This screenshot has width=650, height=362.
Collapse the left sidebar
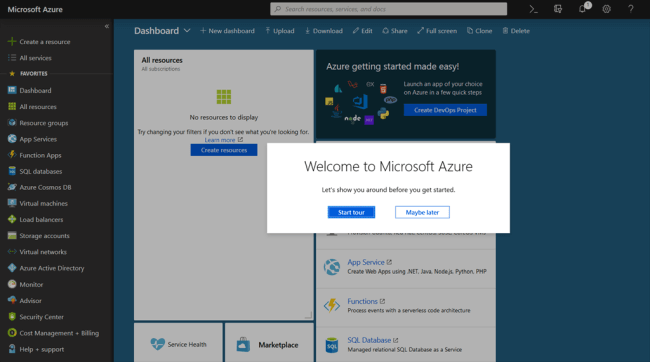point(107,26)
